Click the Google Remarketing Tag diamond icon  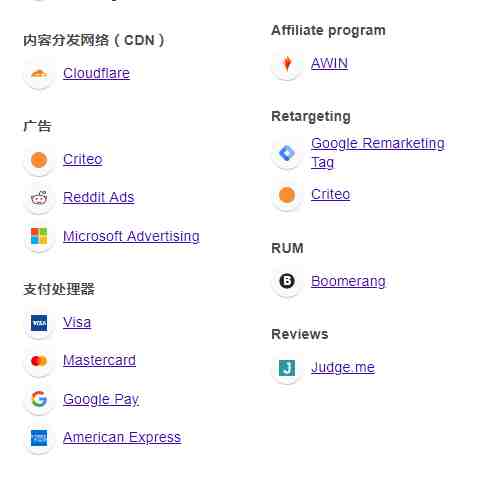click(x=287, y=153)
